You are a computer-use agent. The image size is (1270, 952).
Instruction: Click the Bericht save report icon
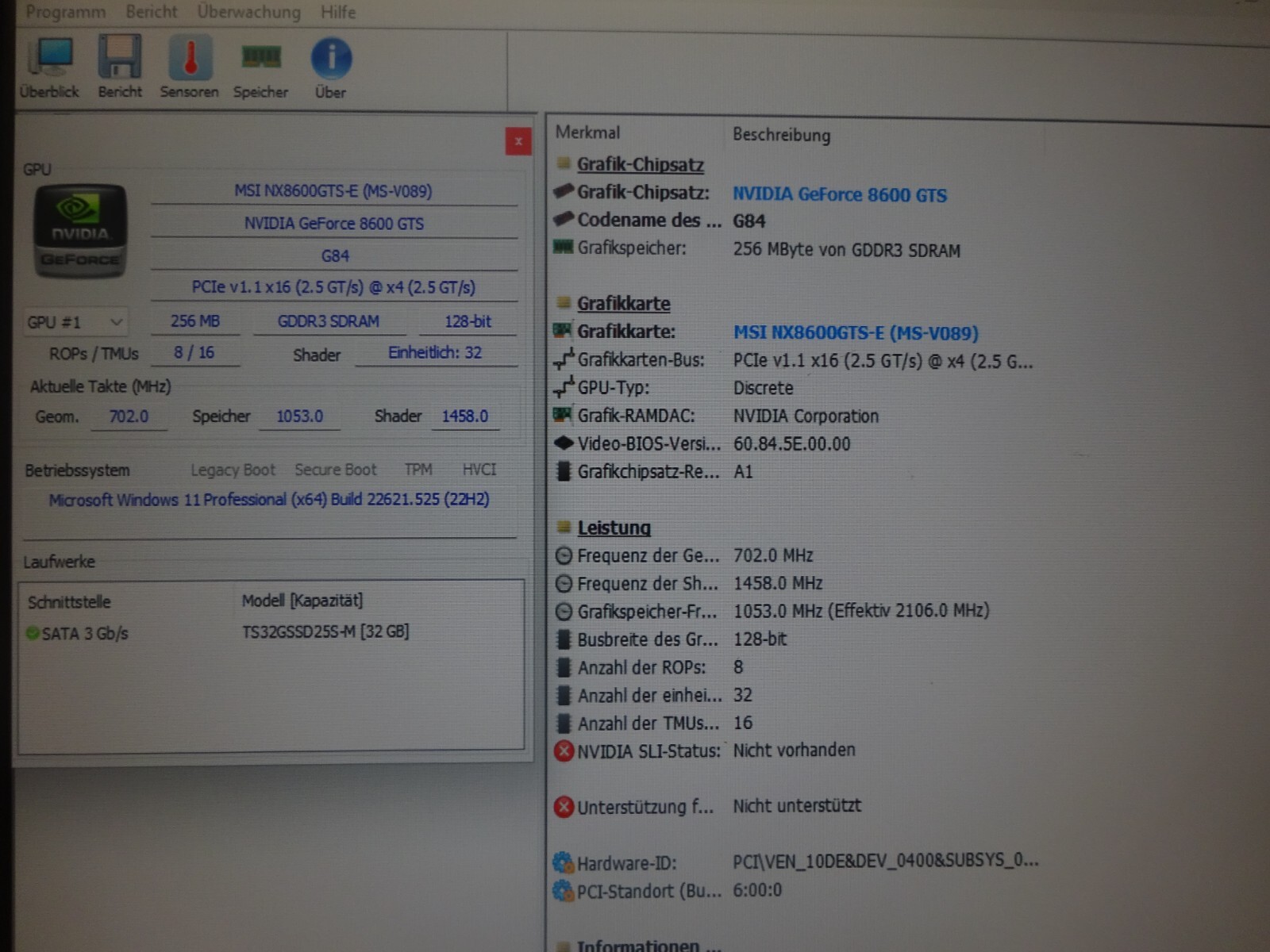[120, 58]
